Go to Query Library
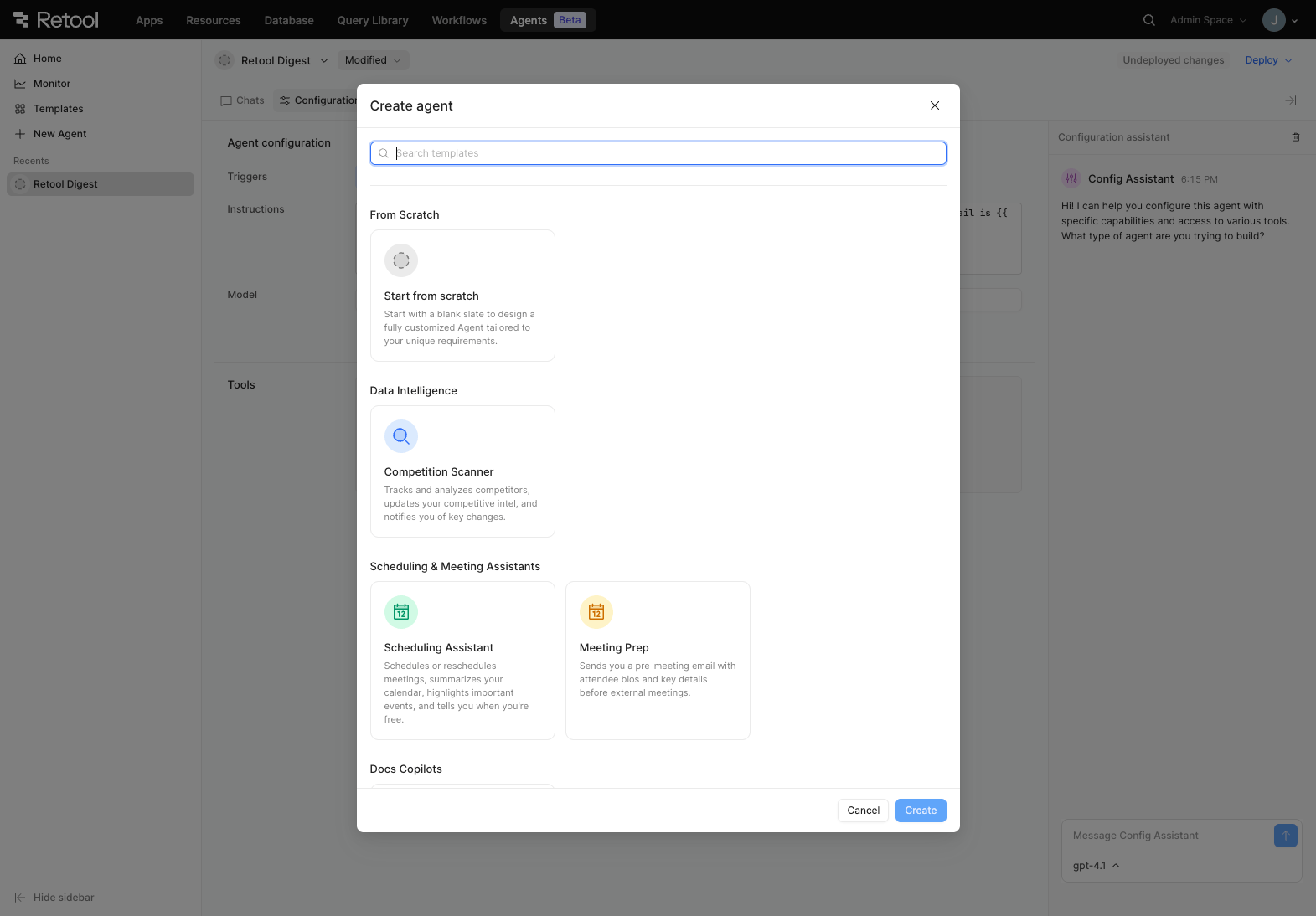The height and width of the screenshot is (916, 1316). 373,20
